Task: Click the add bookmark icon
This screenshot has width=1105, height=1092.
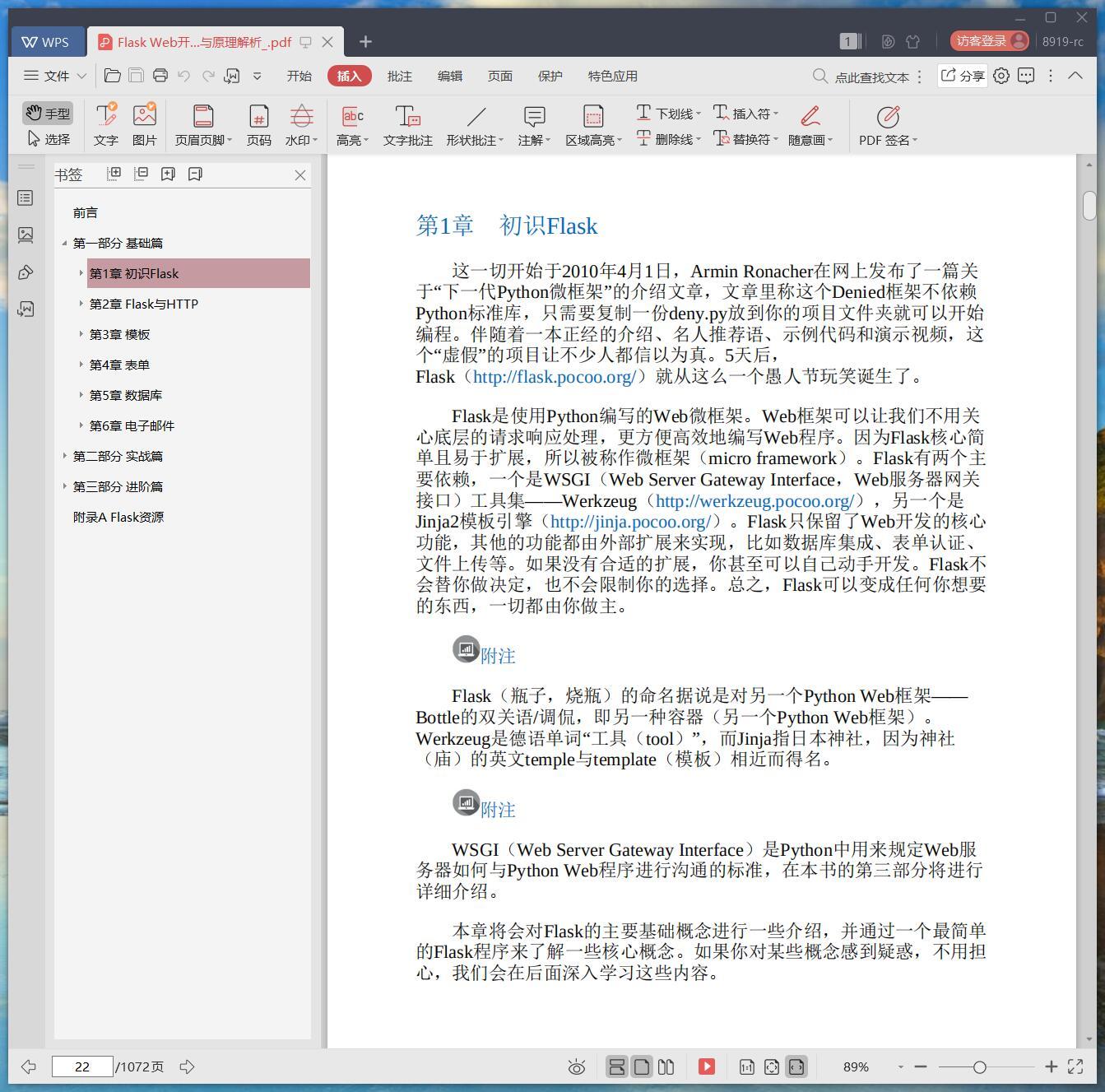Action: pos(168,174)
